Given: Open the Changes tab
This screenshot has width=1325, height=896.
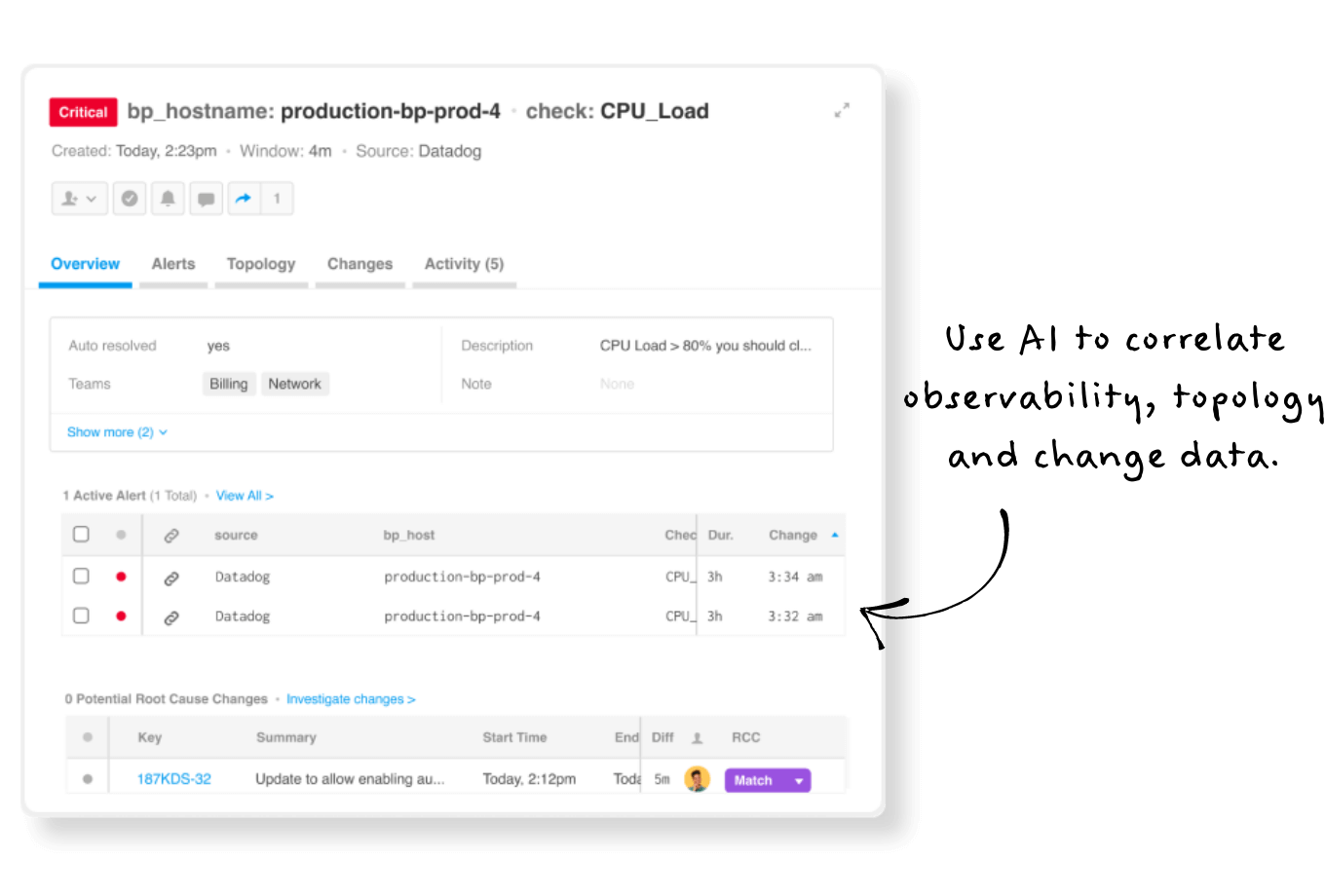Looking at the screenshot, I should pyautogui.click(x=360, y=264).
